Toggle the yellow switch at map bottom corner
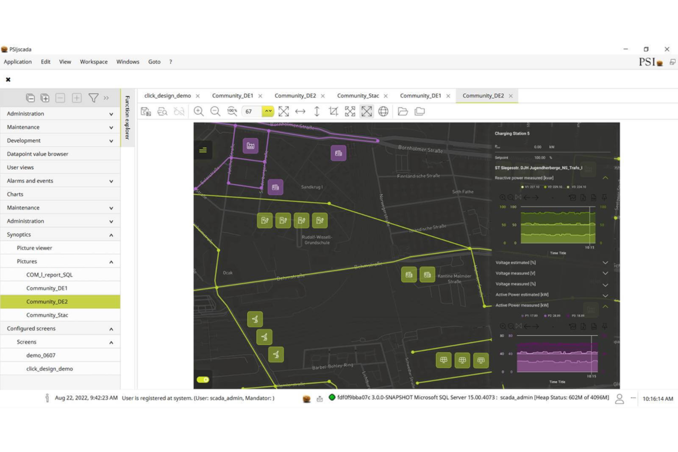The image size is (678, 452). click(203, 380)
